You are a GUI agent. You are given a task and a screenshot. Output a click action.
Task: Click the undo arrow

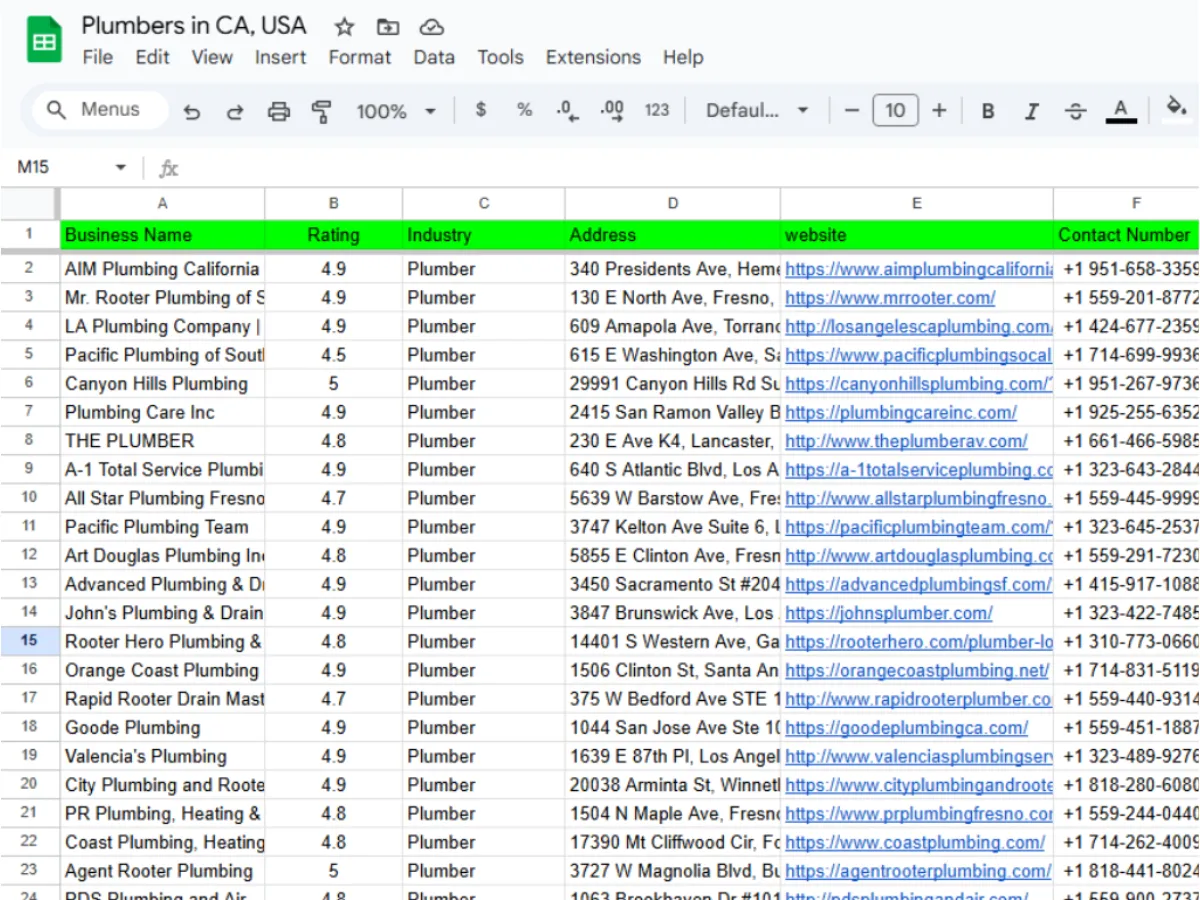click(192, 111)
